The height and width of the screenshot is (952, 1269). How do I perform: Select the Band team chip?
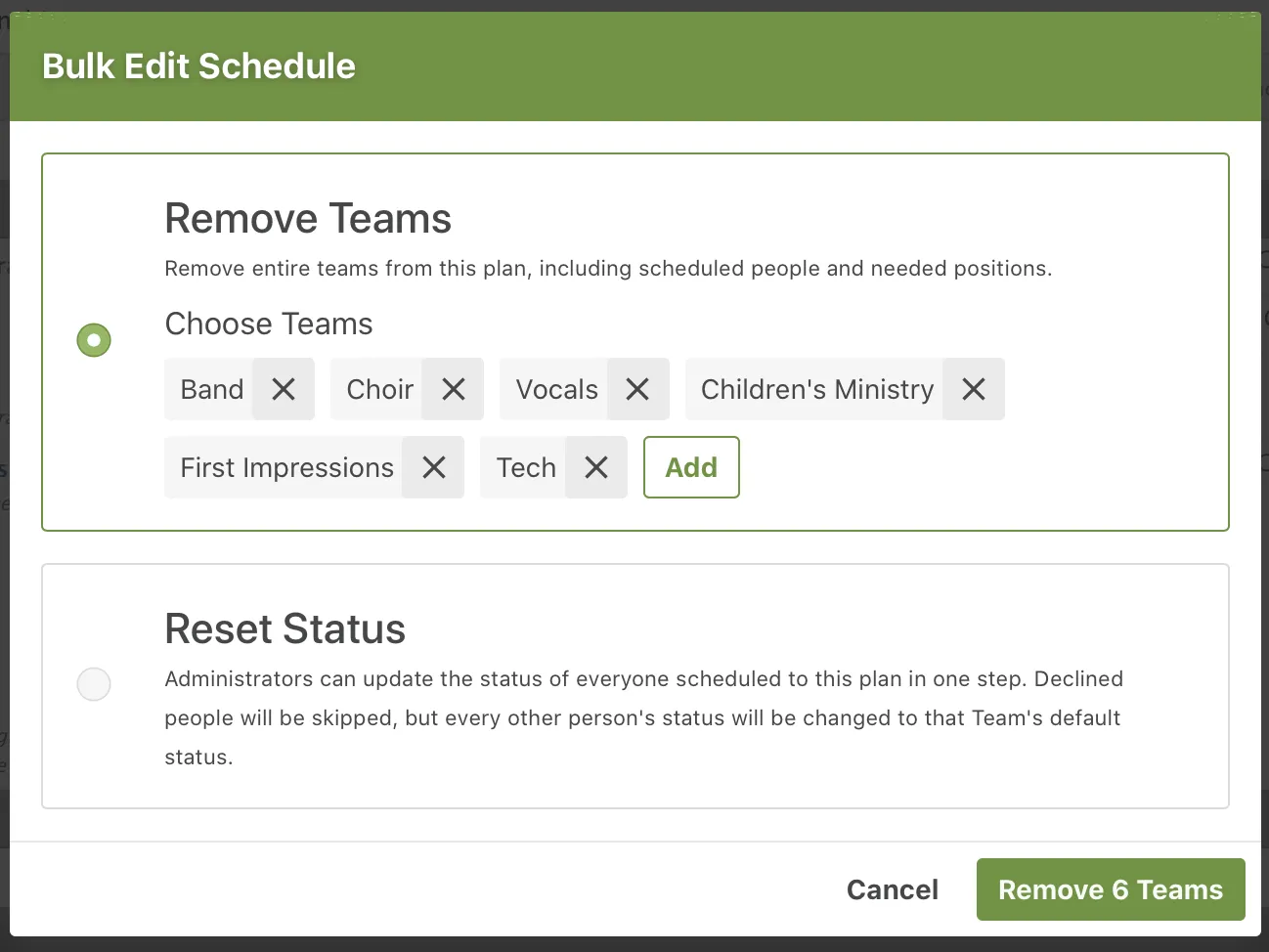tap(211, 389)
